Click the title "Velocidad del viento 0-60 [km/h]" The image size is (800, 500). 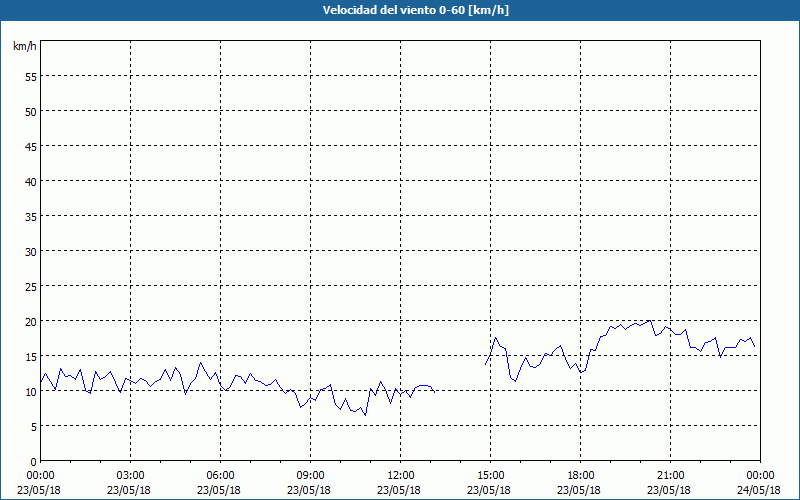pos(415,10)
